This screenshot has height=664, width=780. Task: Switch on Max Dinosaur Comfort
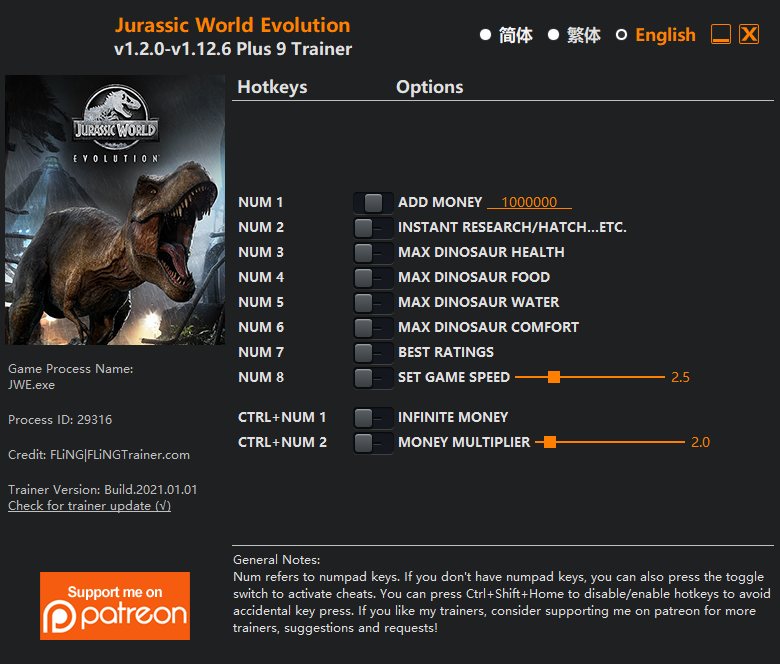point(373,328)
